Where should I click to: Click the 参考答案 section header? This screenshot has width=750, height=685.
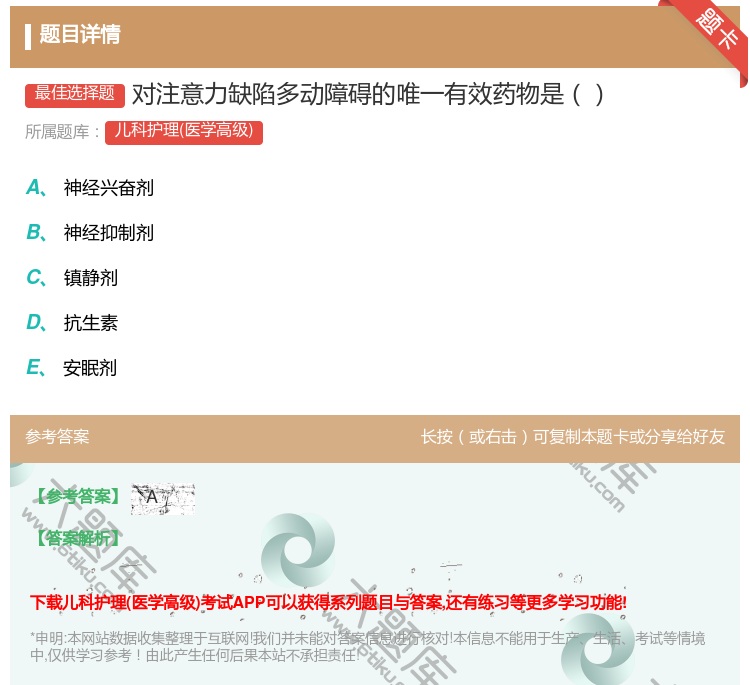click(x=57, y=437)
